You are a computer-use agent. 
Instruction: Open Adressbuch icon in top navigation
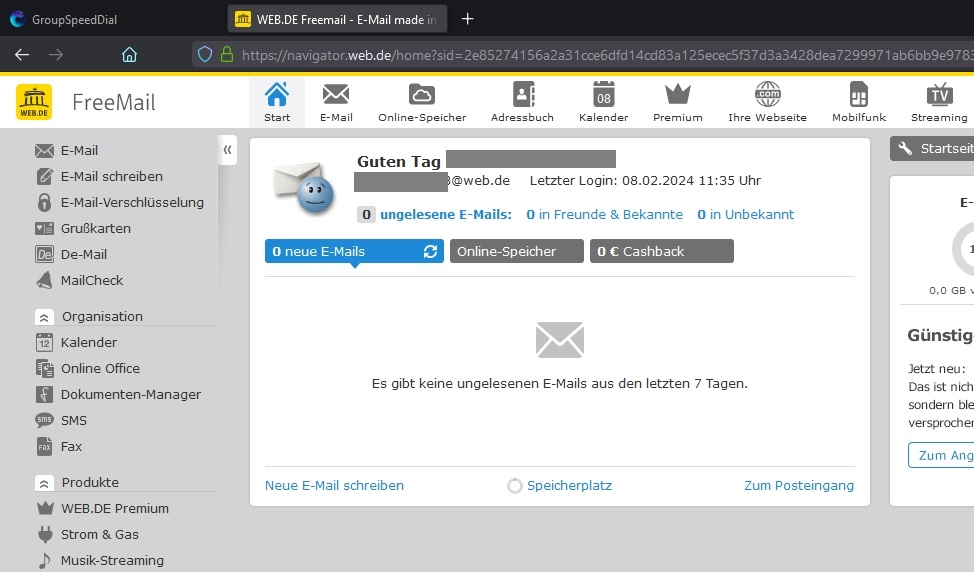[x=523, y=94]
